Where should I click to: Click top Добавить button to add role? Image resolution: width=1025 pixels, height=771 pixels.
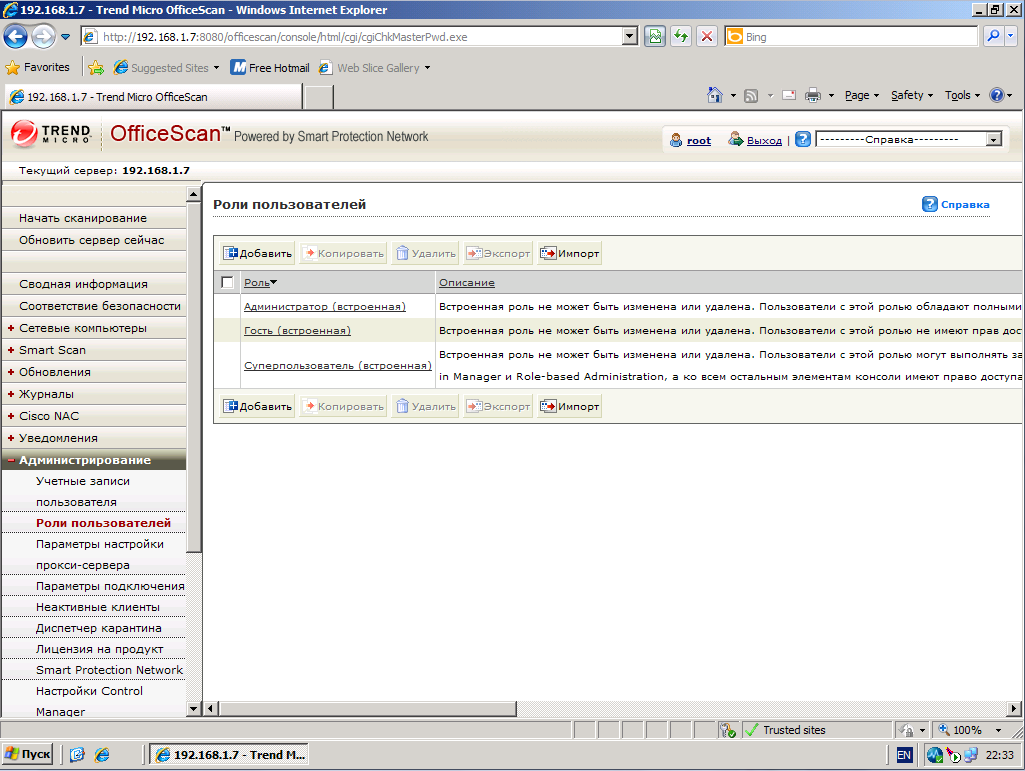click(x=258, y=254)
